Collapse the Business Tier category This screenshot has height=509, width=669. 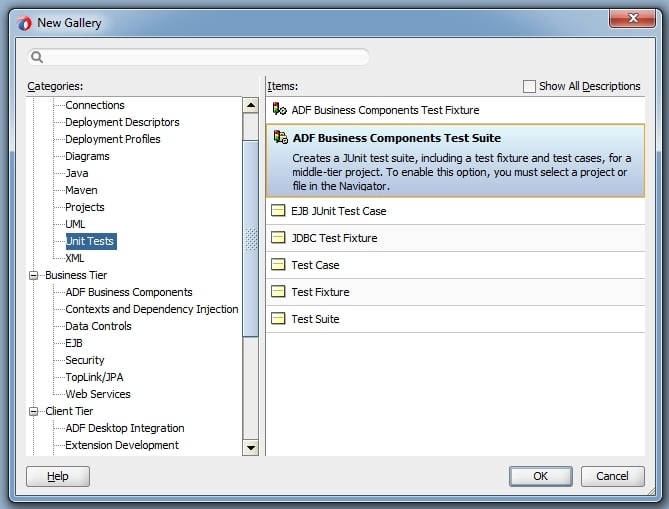(33, 275)
